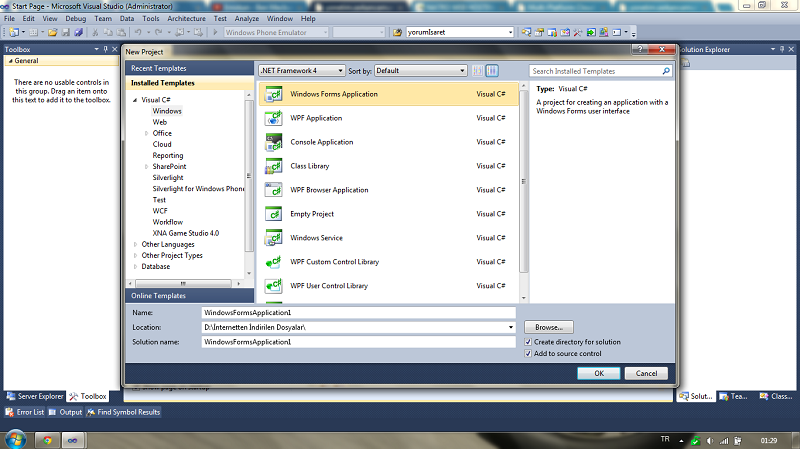Switch to the Server Explorer tab
The image size is (800, 449).
(35, 396)
